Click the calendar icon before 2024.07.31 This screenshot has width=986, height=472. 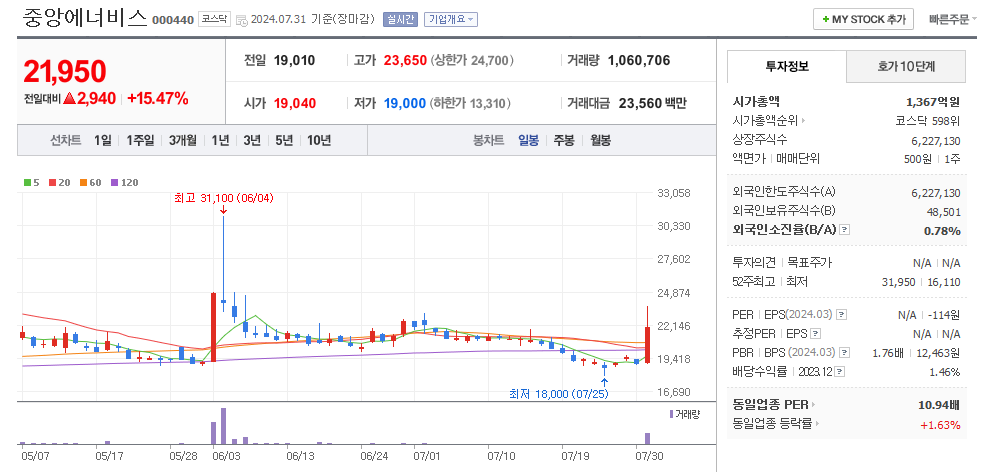pyautogui.click(x=241, y=20)
